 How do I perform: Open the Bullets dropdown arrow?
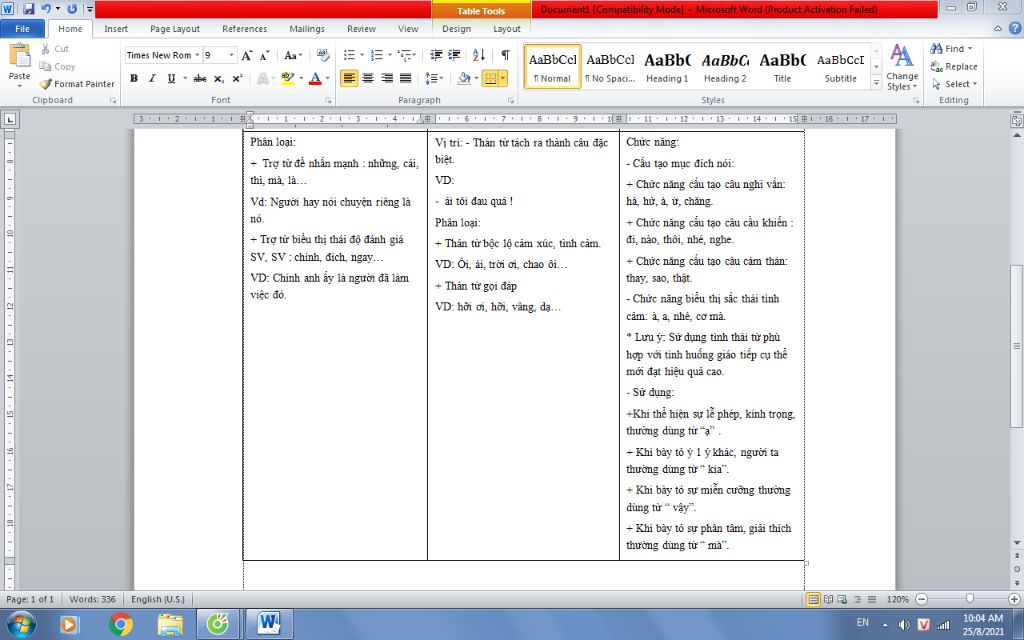362,56
